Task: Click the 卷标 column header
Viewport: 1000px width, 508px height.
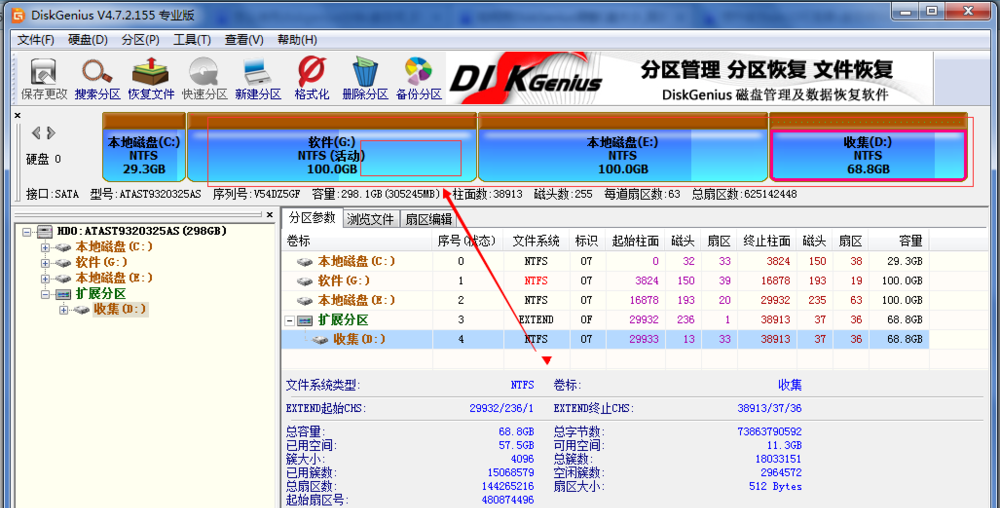Action: [357, 241]
